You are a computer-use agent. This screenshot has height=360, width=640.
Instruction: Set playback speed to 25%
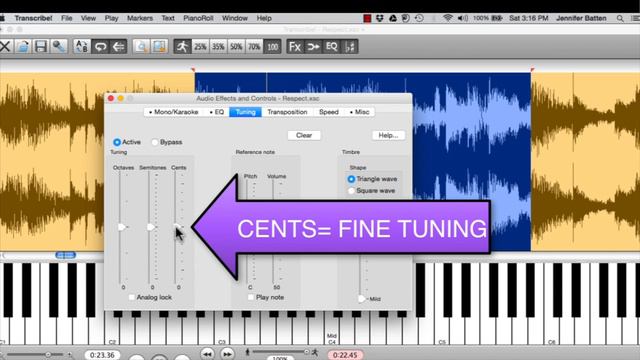[200, 47]
